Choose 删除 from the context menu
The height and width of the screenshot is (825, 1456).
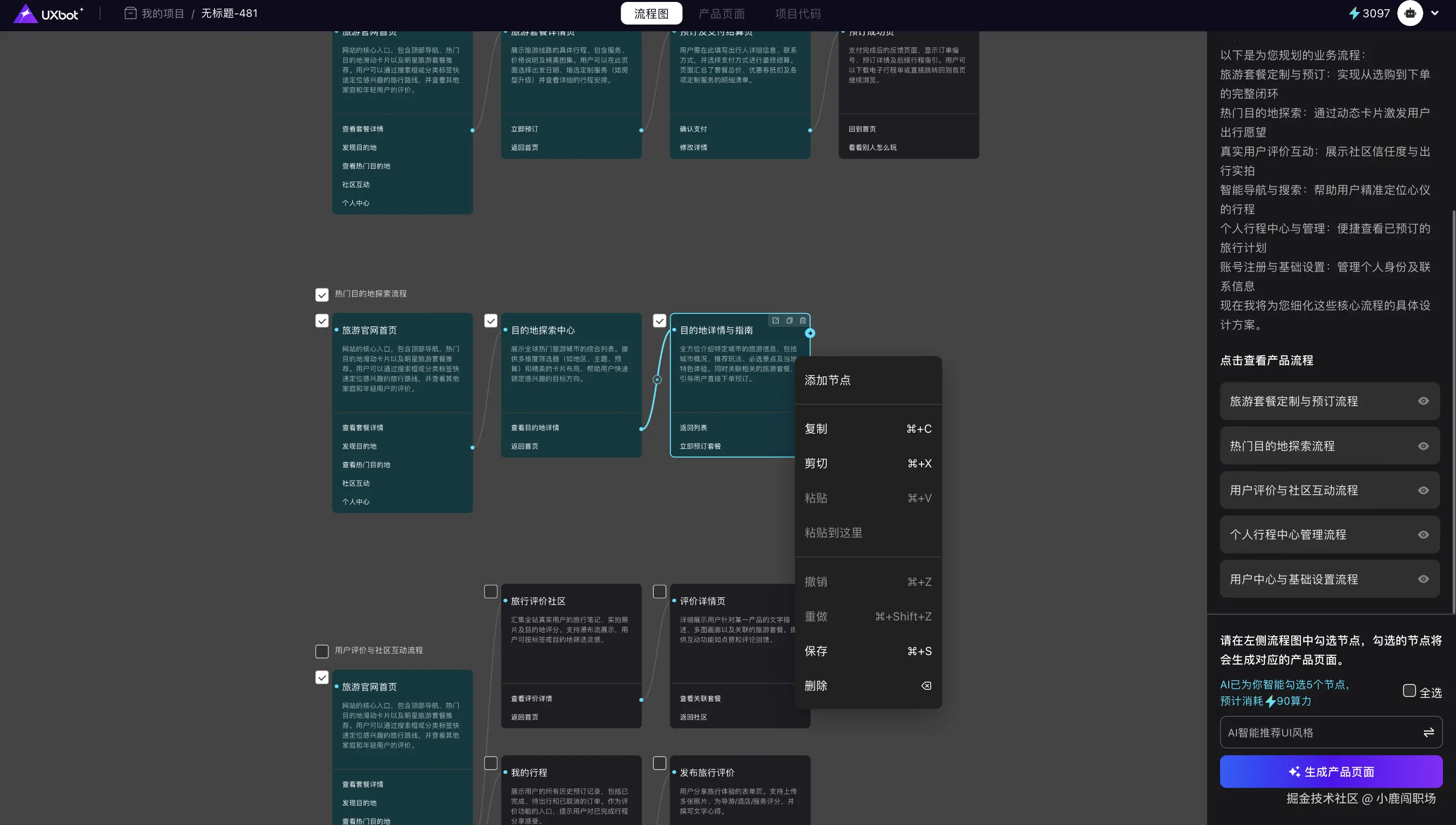(x=816, y=685)
